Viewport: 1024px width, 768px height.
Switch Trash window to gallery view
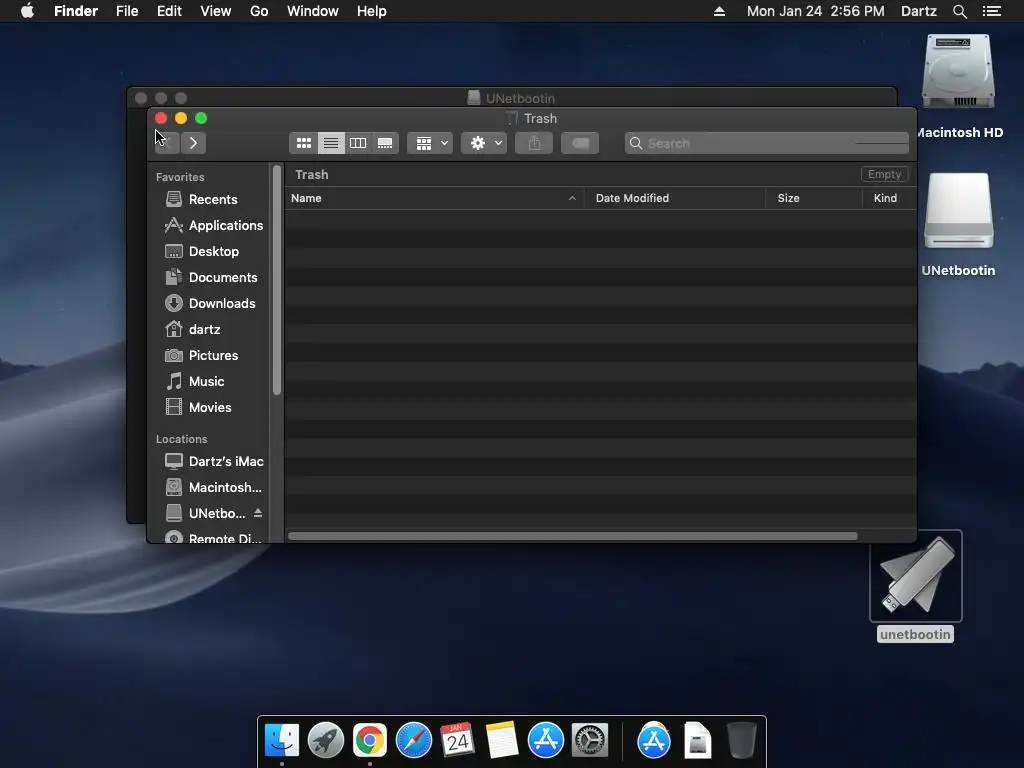tap(385, 143)
